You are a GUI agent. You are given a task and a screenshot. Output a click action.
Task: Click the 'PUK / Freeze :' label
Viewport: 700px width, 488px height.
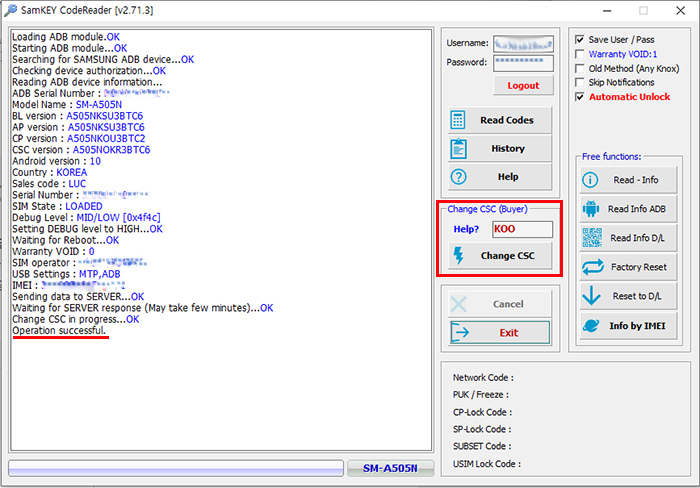click(x=481, y=395)
